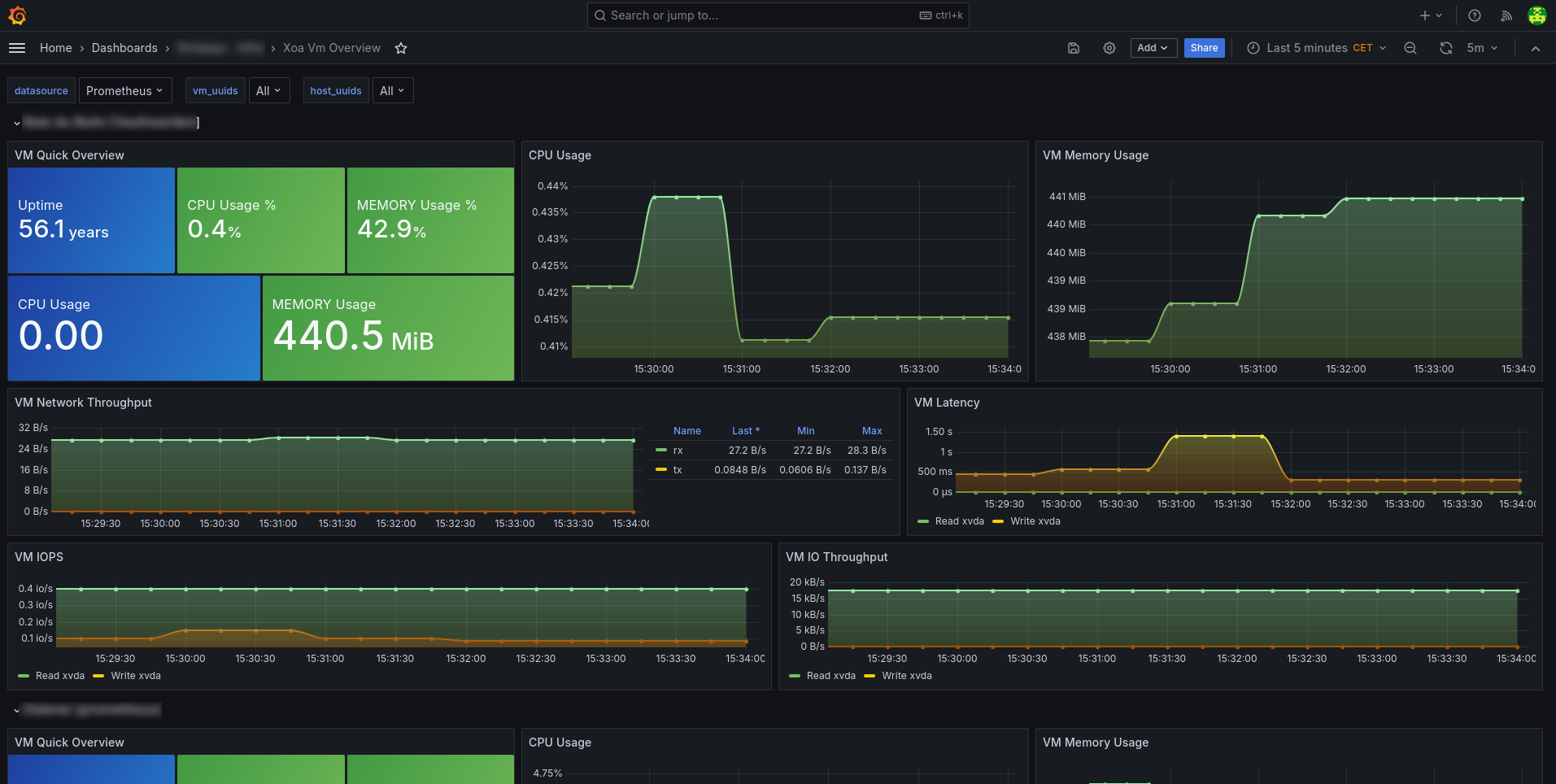The width and height of the screenshot is (1556, 784).
Task: Click the zoom out time range icon
Action: pos(1410,48)
